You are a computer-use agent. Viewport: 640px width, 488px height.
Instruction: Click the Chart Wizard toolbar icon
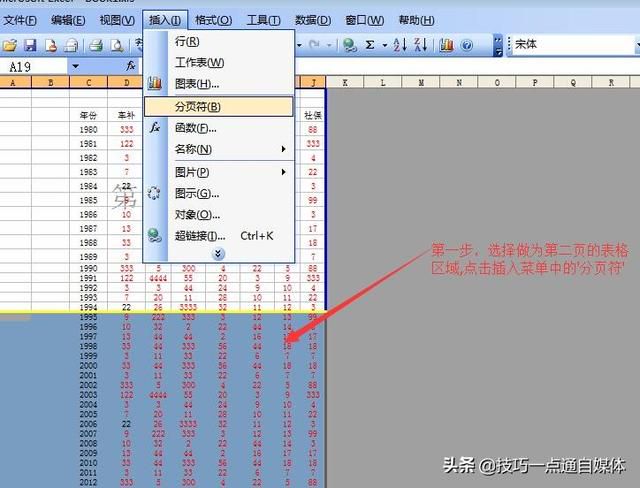pyautogui.click(x=446, y=45)
